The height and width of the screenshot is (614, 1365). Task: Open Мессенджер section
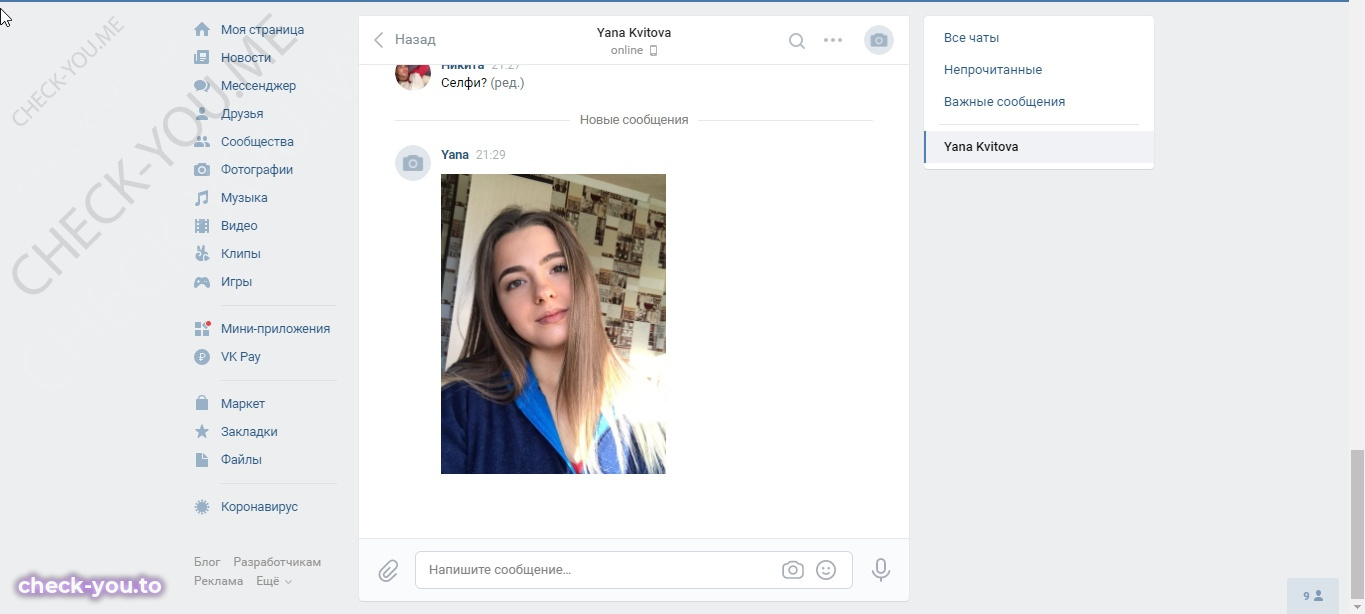pos(259,86)
